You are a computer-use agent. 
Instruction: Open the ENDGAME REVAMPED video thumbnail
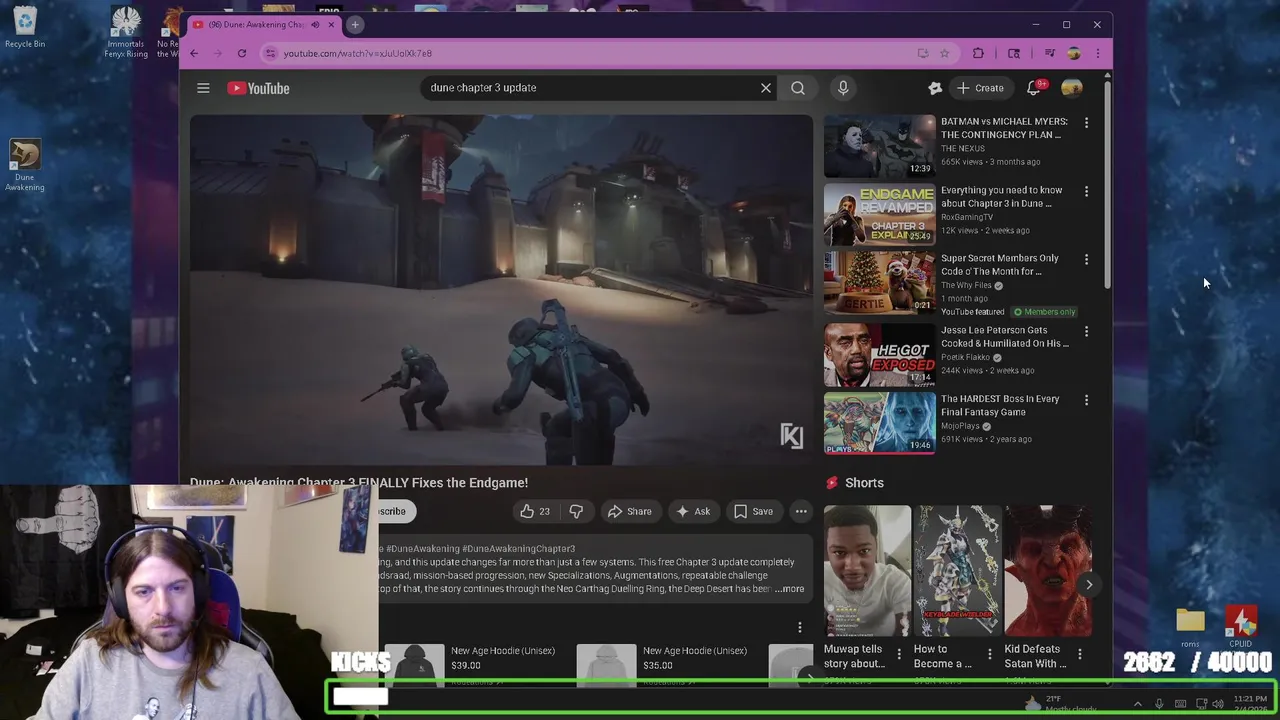click(x=879, y=214)
